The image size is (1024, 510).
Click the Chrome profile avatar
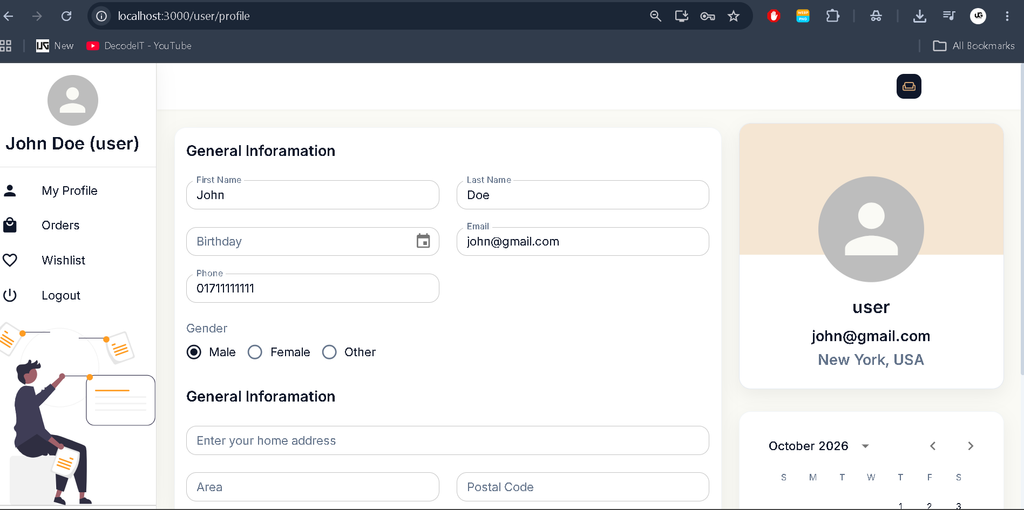[x=978, y=16]
